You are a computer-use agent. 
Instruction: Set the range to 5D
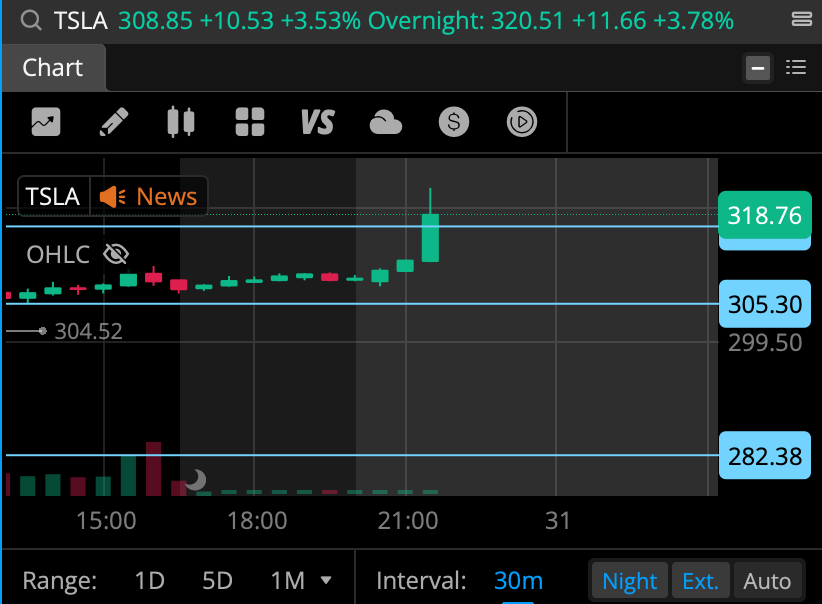pos(217,581)
